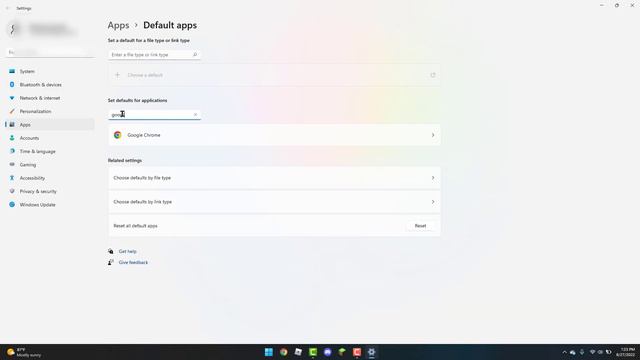Open the Get help link
The width and height of the screenshot is (640, 360).
tap(127, 251)
